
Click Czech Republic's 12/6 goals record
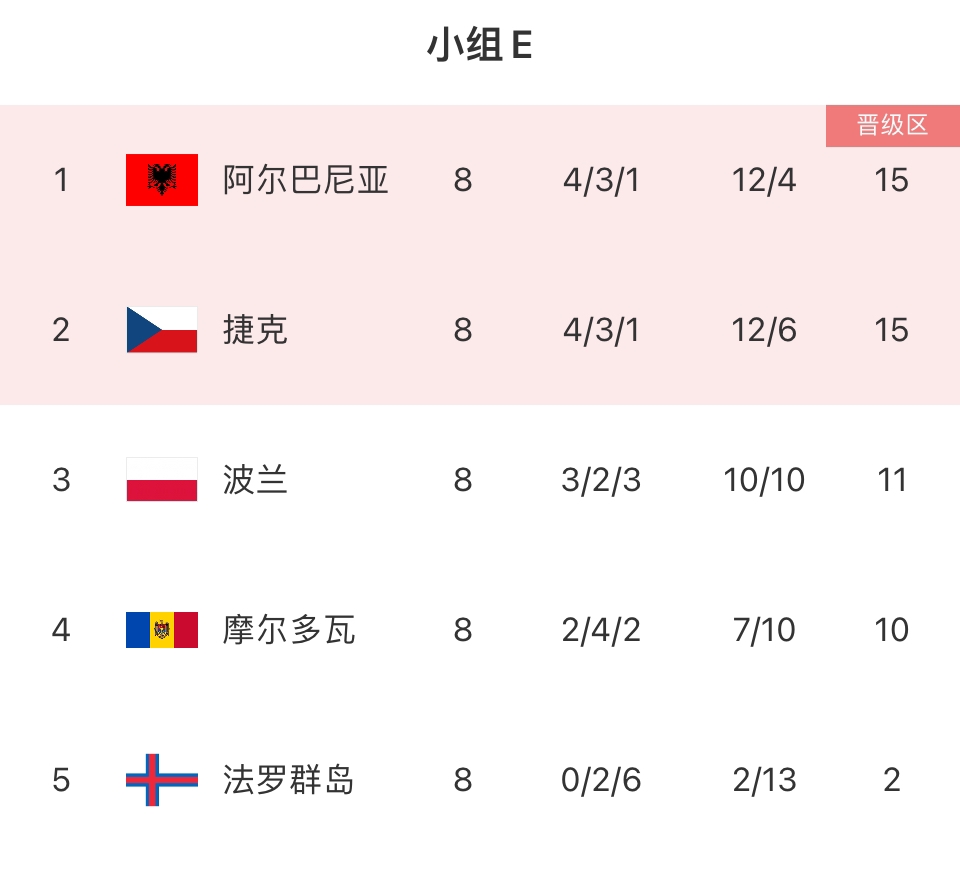click(764, 330)
